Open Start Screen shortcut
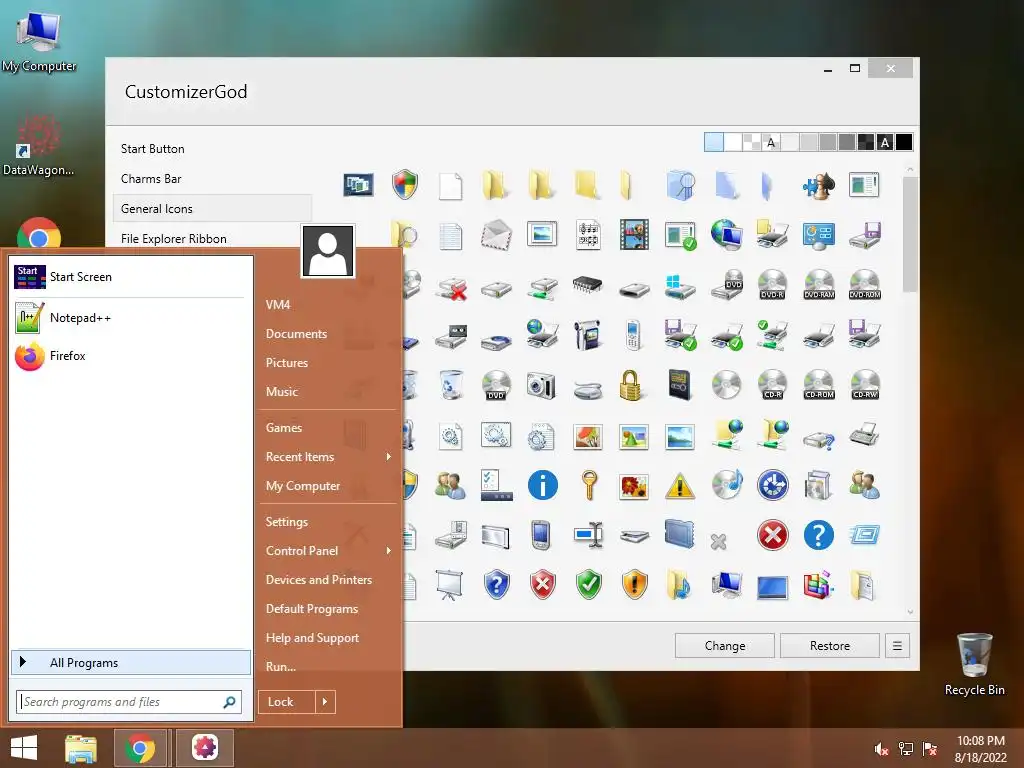The width and height of the screenshot is (1024, 768). tap(129, 277)
